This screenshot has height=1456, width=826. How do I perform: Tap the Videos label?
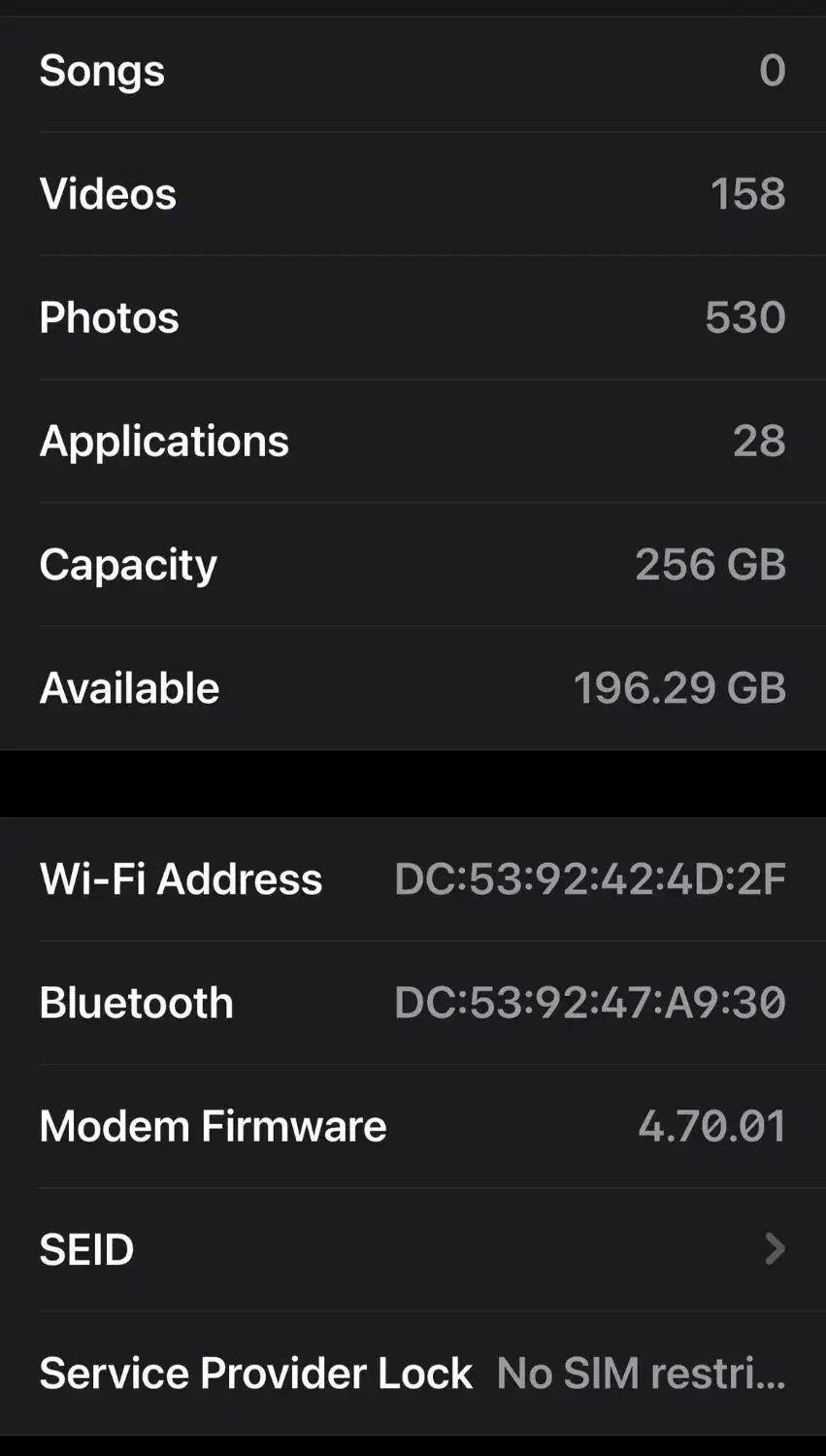tap(108, 194)
